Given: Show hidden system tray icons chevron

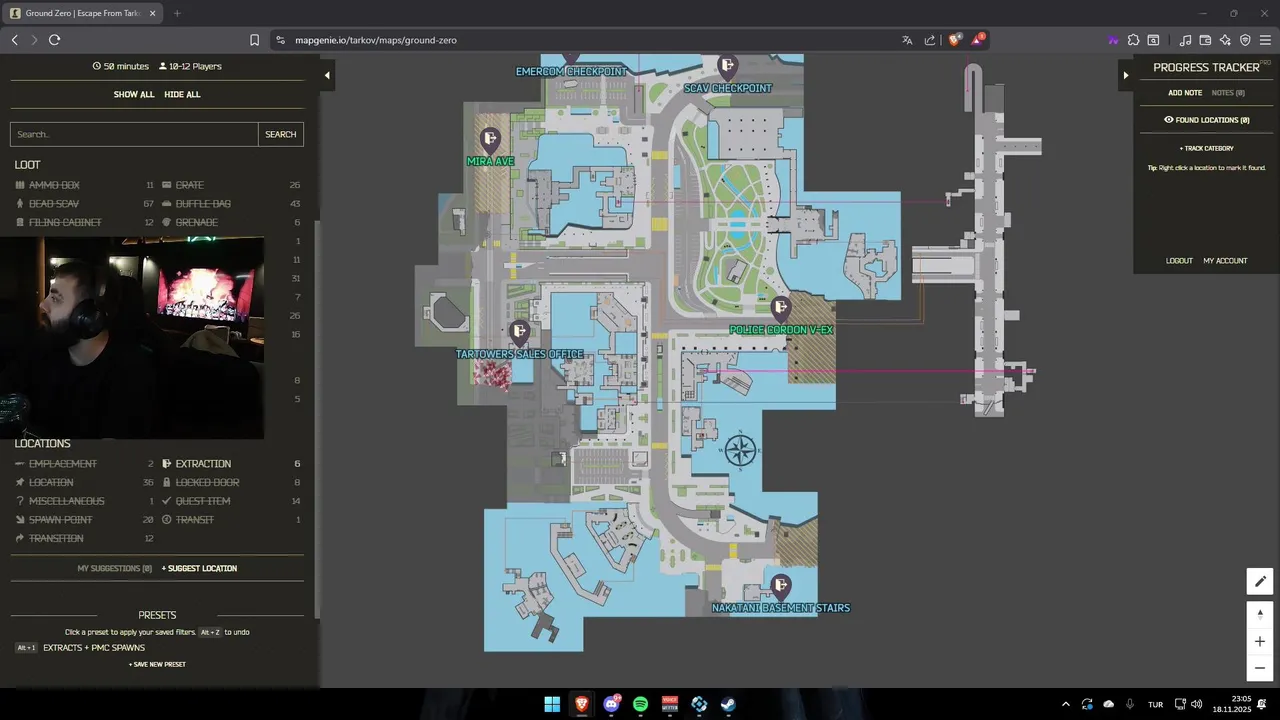Looking at the screenshot, I should point(1065,704).
